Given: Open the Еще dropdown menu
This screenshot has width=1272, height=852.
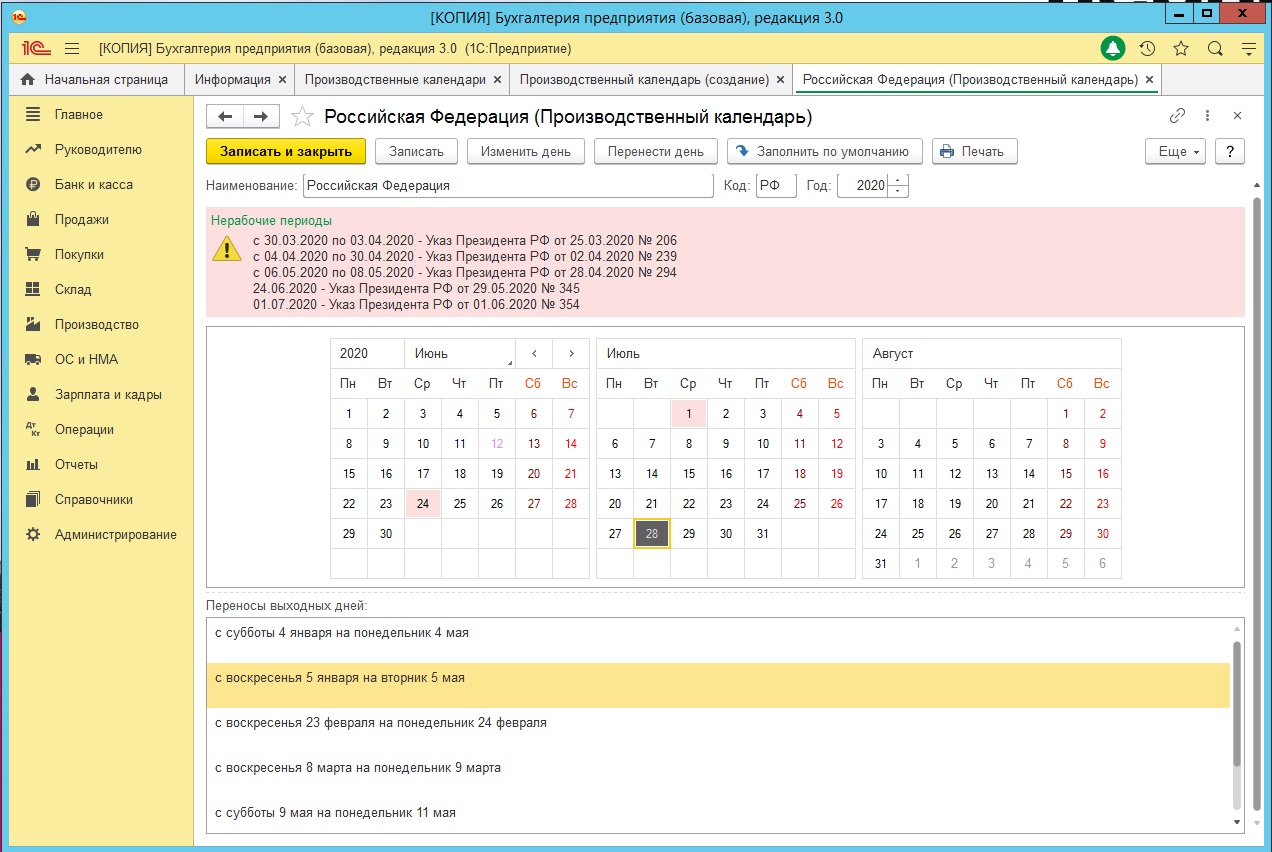Looking at the screenshot, I should [1175, 151].
